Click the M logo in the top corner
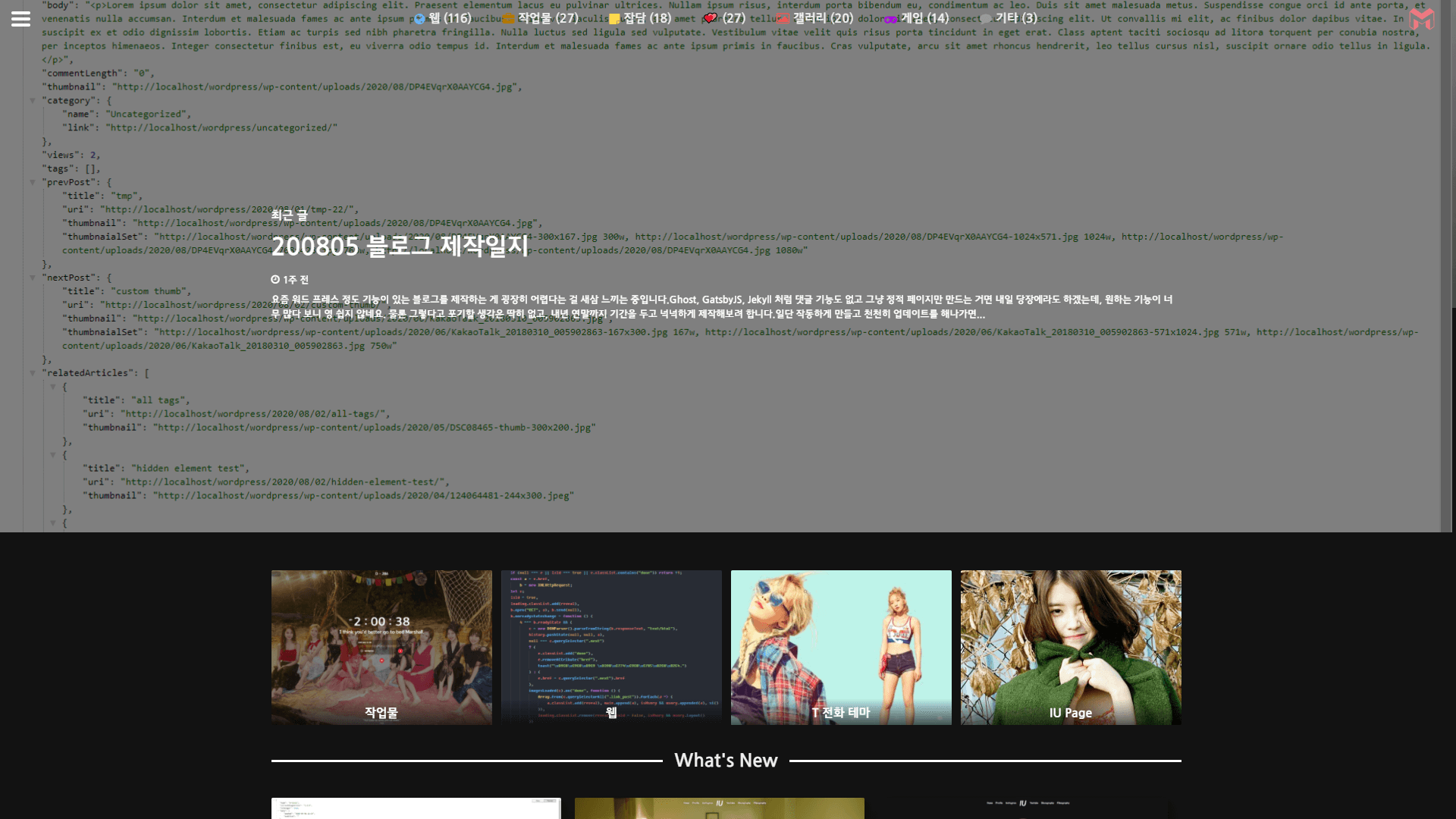Image resolution: width=1456 pixels, height=819 pixels. coord(1421,20)
